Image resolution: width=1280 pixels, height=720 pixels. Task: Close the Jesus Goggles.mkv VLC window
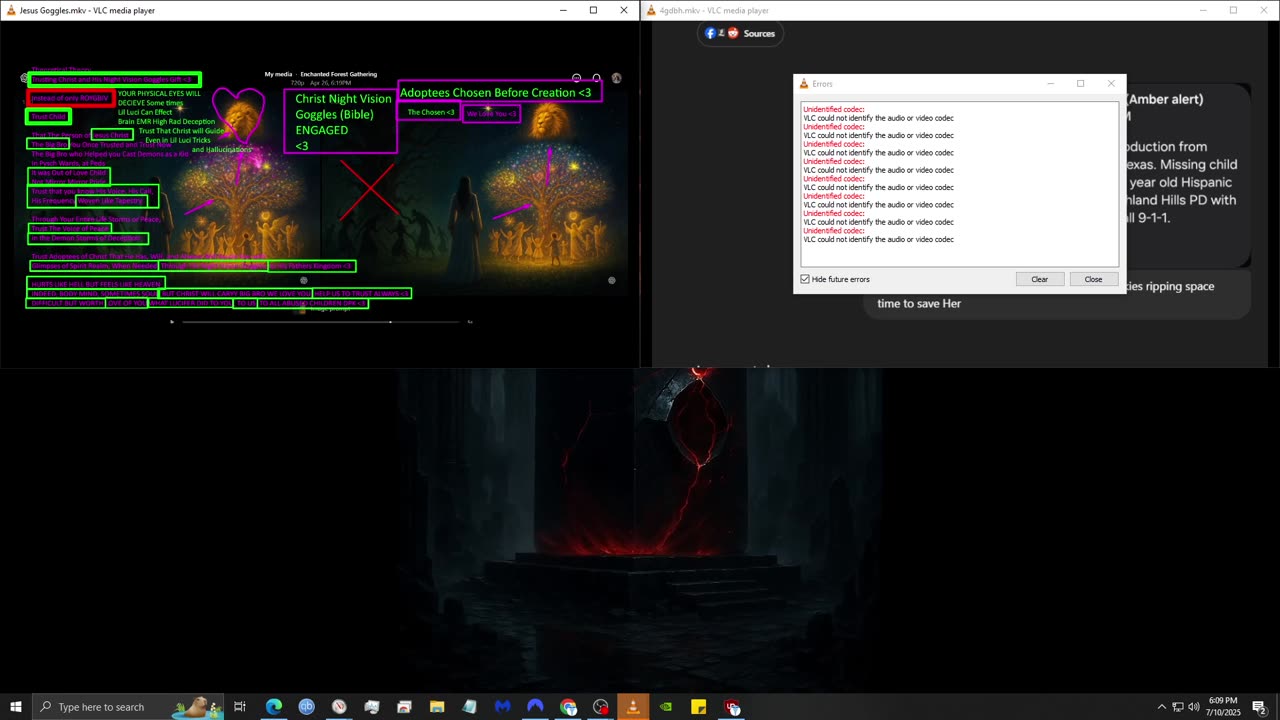tap(624, 10)
